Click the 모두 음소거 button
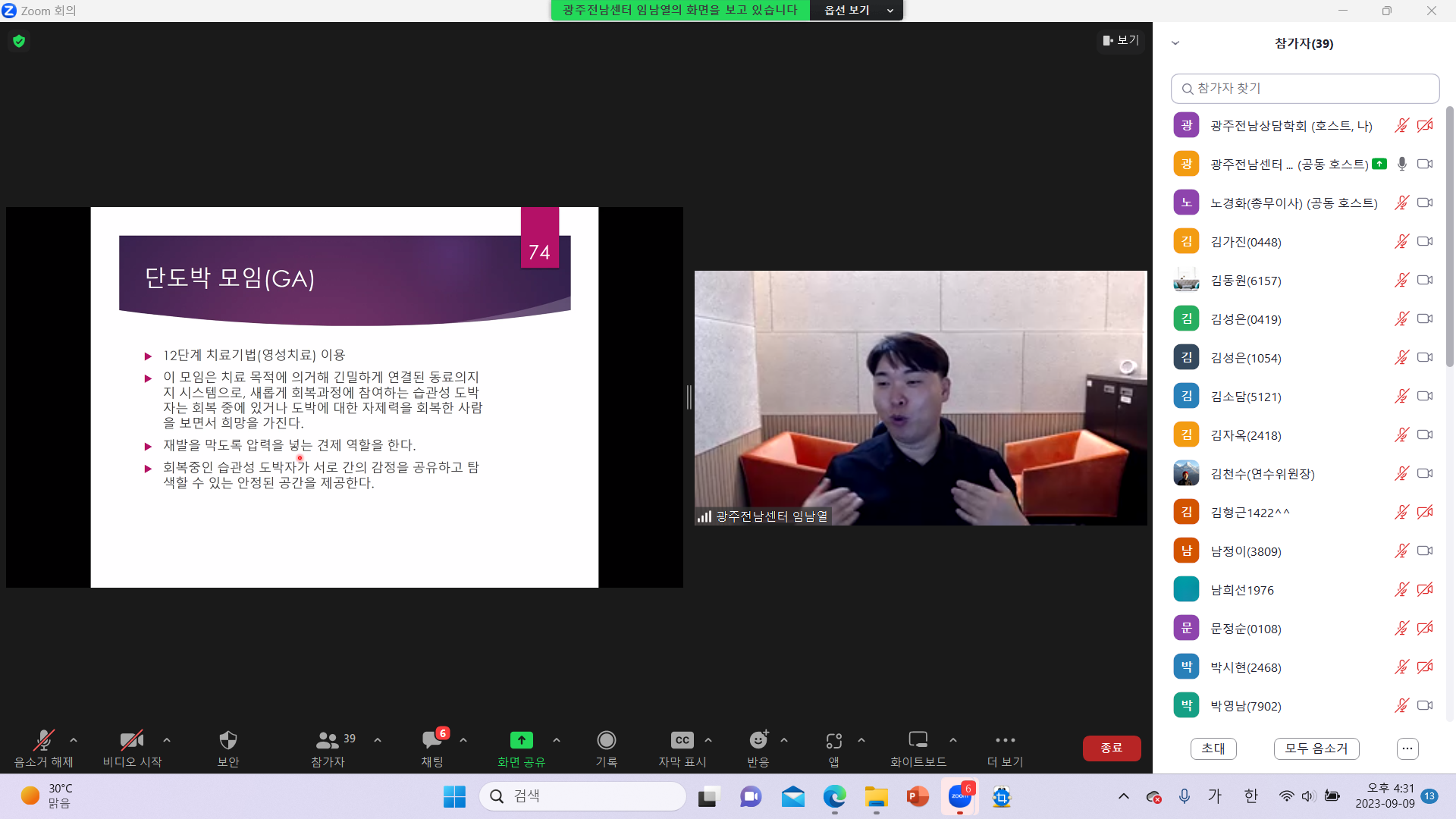 1316,748
